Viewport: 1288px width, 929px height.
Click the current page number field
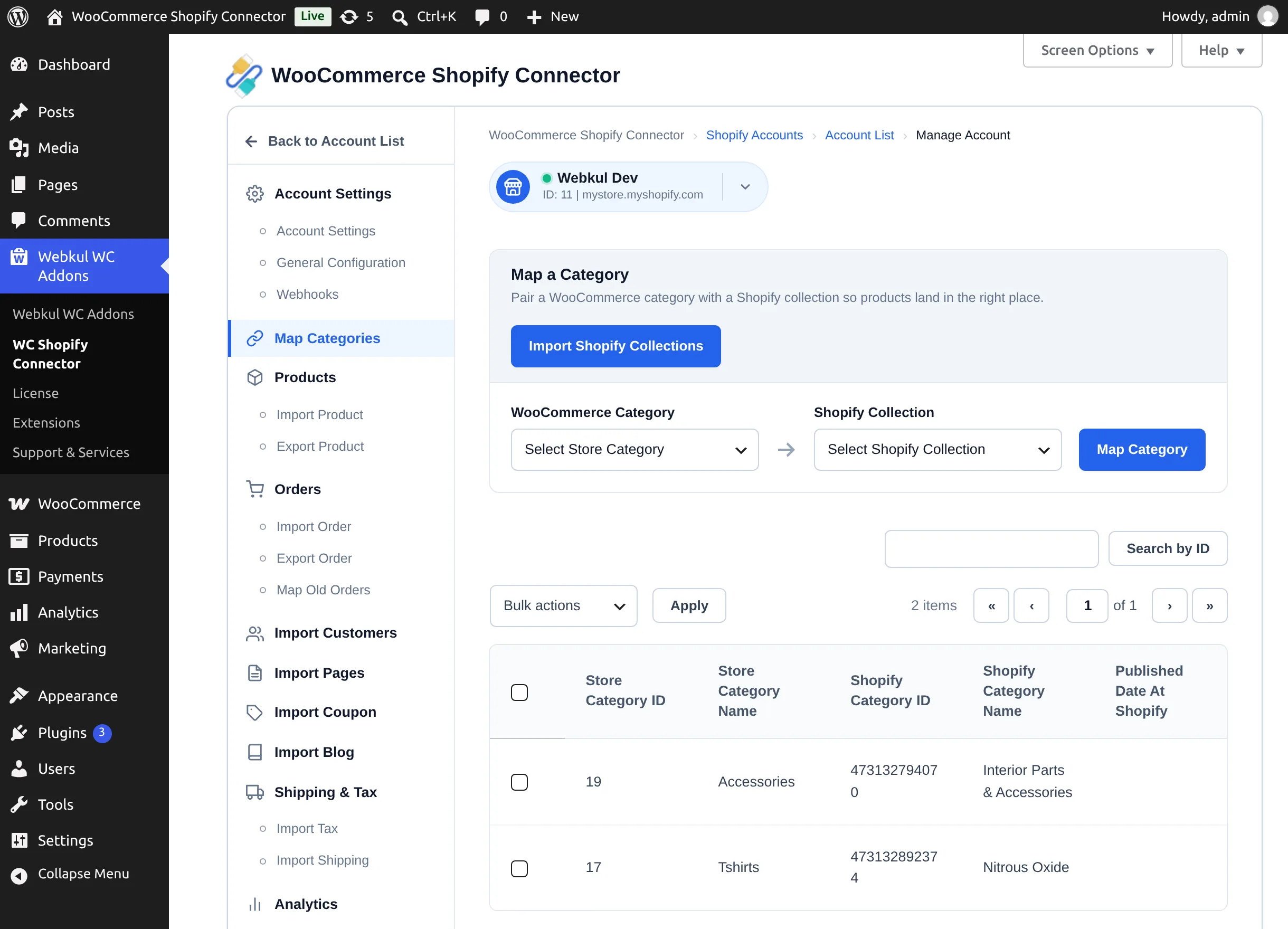coord(1087,606)
